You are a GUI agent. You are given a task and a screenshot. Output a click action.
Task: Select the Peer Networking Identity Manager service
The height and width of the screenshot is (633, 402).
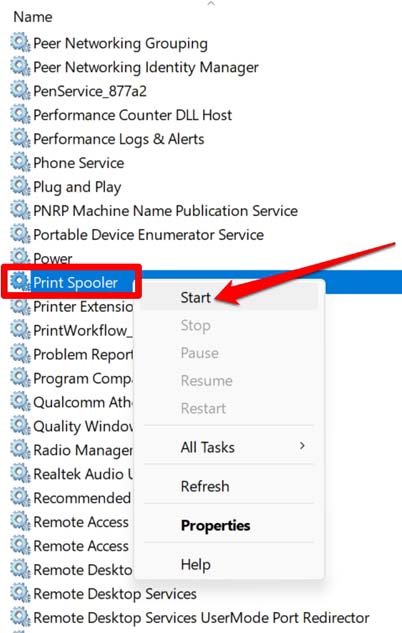coord(146,67)
